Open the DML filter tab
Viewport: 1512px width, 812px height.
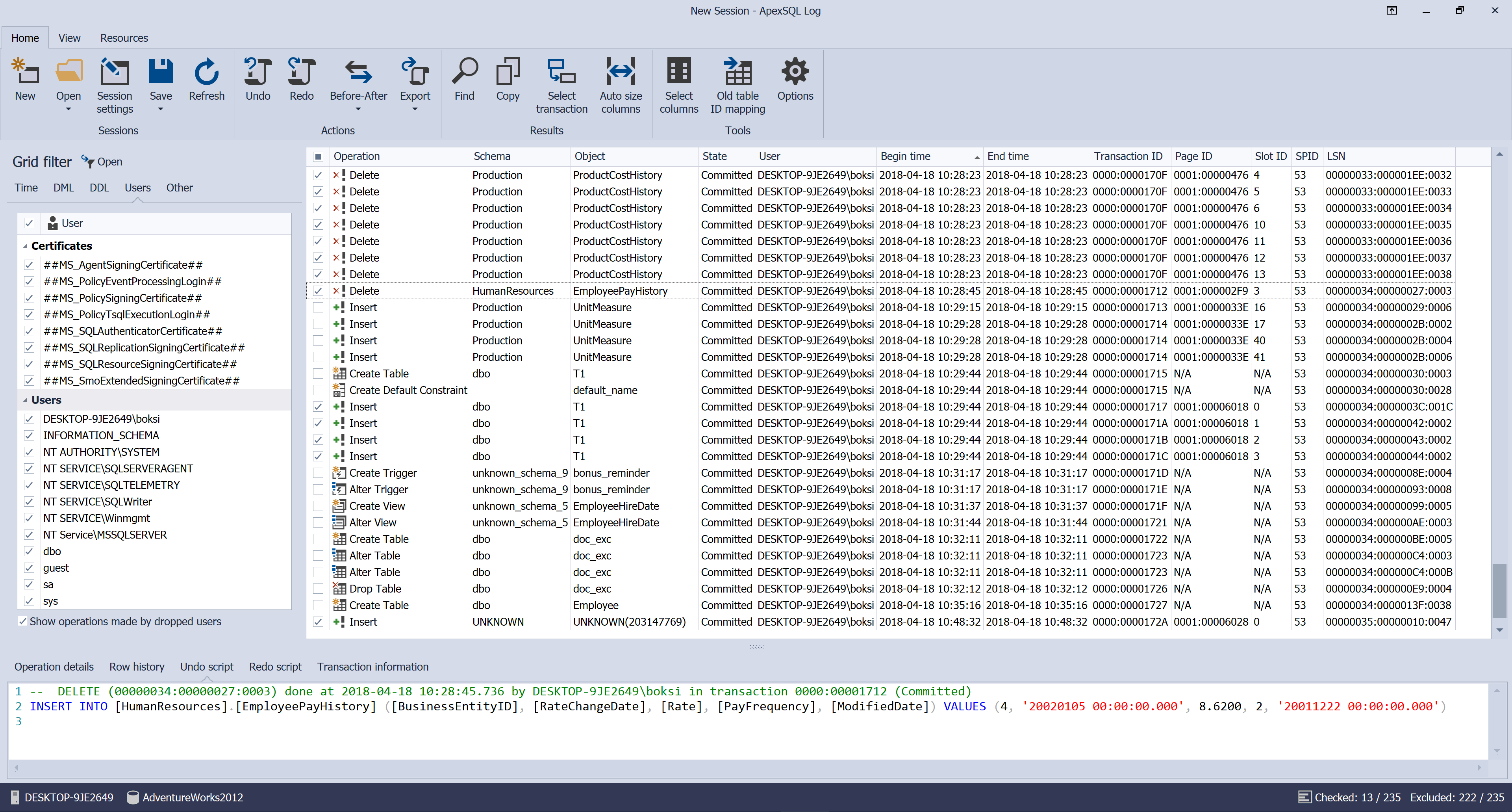pyautogui.click(x=63, y=187)
